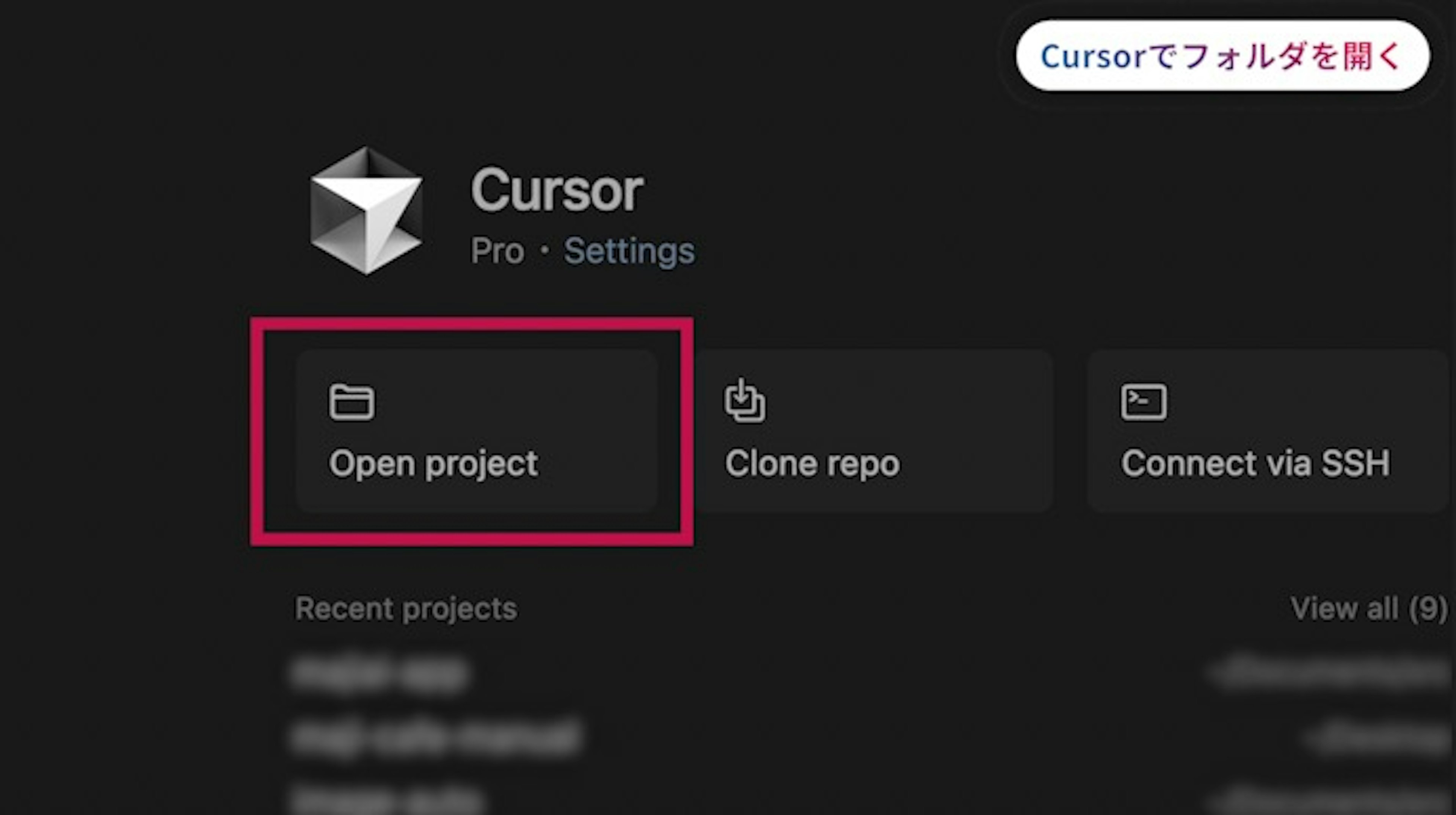Choose the Connect via SSH label text

[x=1255, y=464]
